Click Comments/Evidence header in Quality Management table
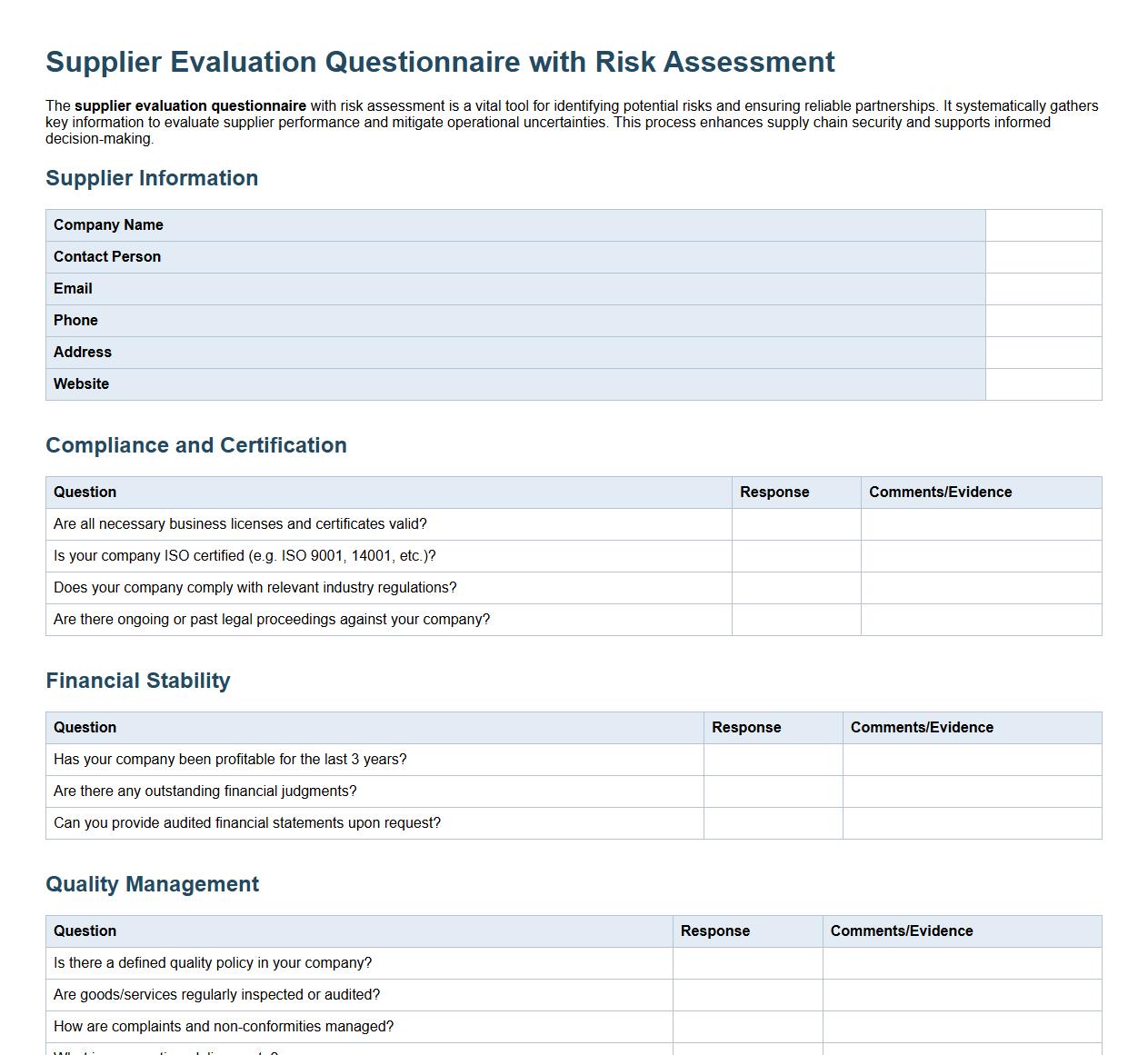Image resolution: width=1148 pixels, height=1055 pixels. coord(901,931)
